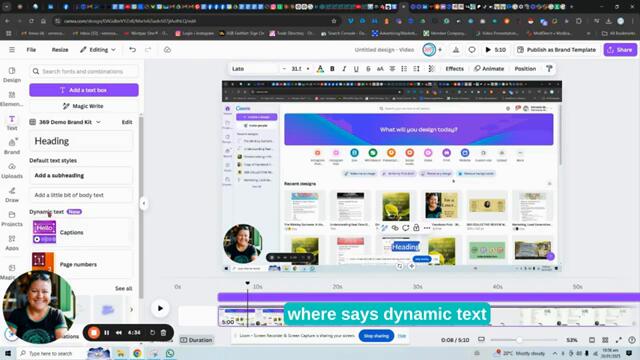Open the Duration setting
This screenshot has width=640, height=360.
pos(196,340)
